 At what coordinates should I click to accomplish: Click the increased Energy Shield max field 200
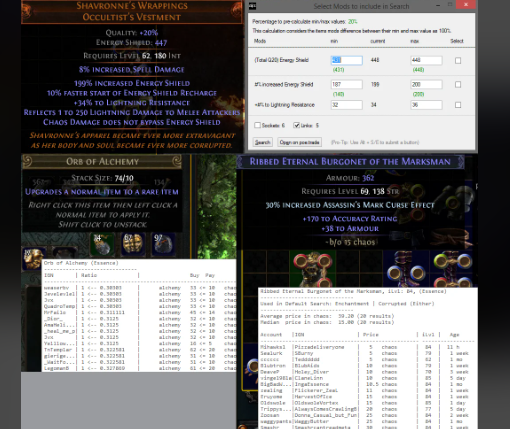click(x=426, y=85)
